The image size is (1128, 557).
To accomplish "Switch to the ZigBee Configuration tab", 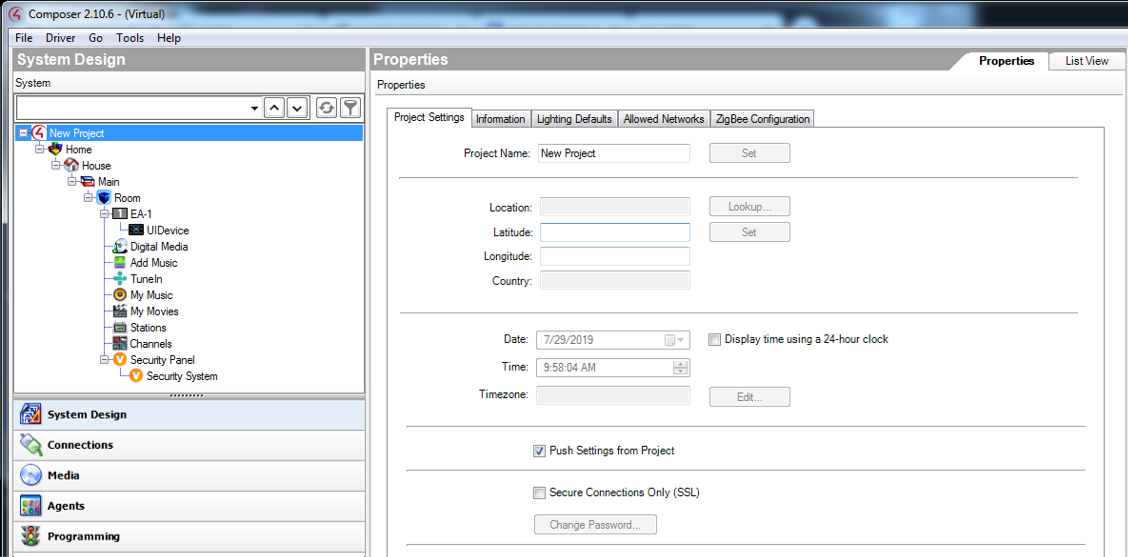I will click(762, 119).
